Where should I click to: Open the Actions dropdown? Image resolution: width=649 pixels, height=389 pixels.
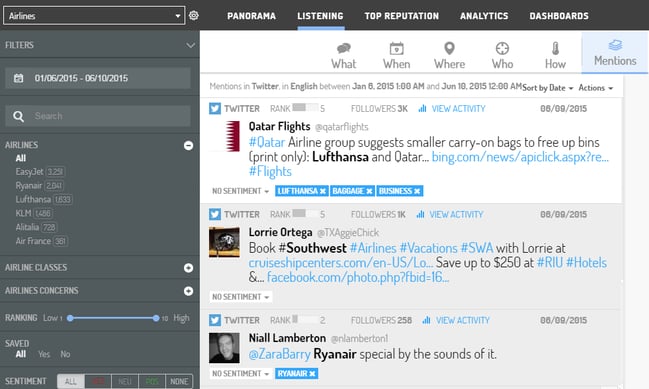coord(596,88)
